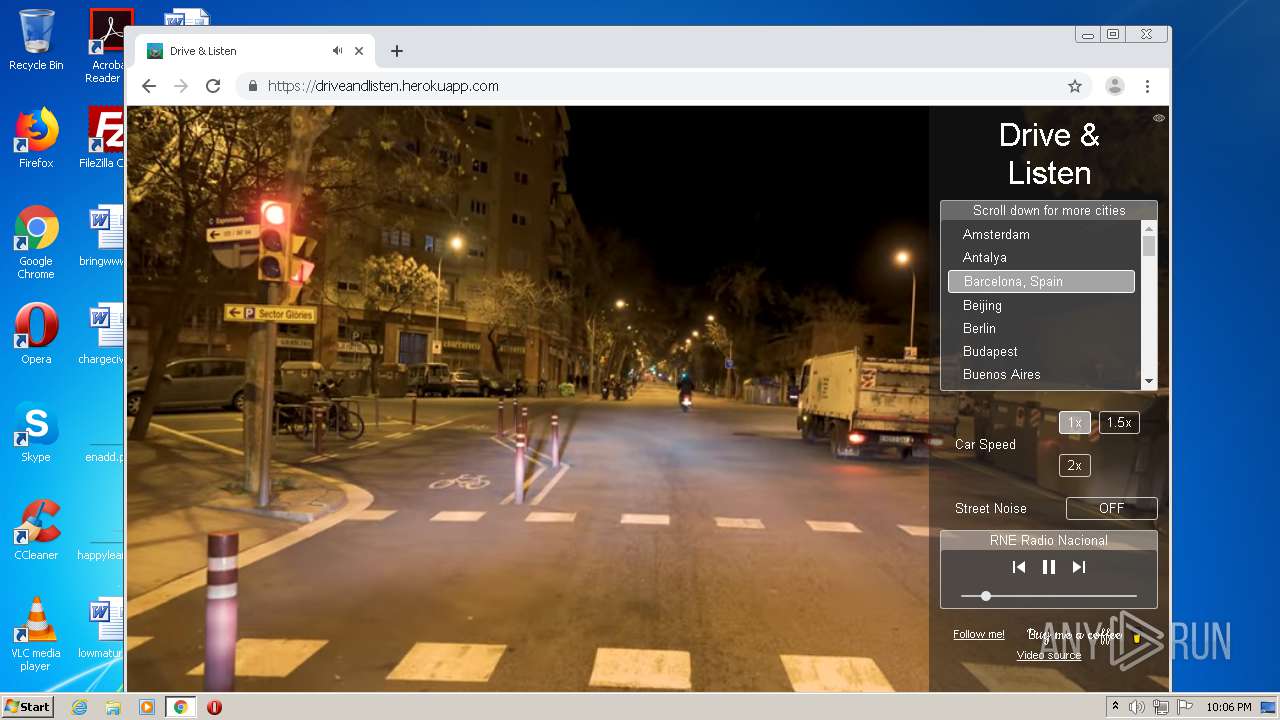
Task: Open the Opera desktop shortcut
Action: (36, 333)
